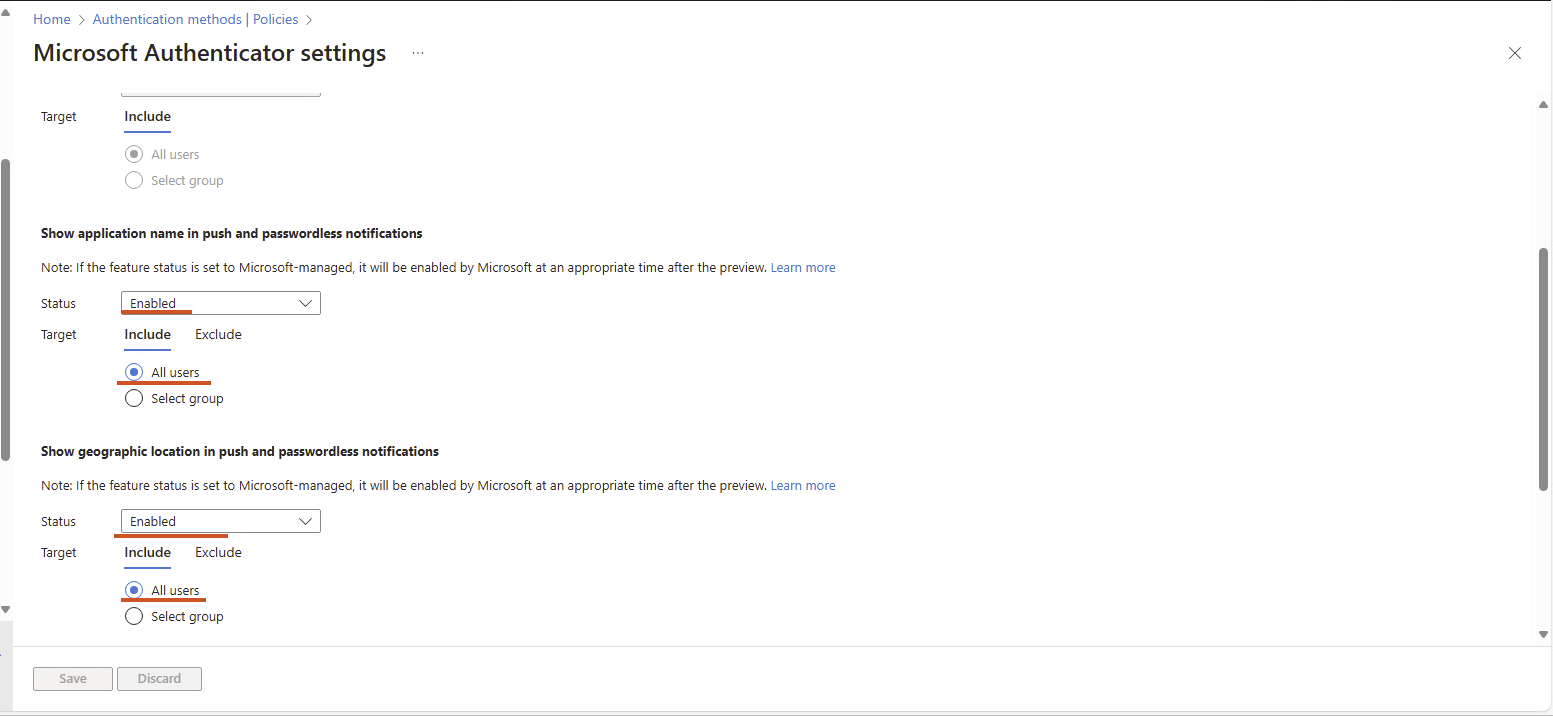Image resolution: width=1553 pixels, height=716 pixels.
Task: Open Learn more link for application name note
Action: point(803,267)
